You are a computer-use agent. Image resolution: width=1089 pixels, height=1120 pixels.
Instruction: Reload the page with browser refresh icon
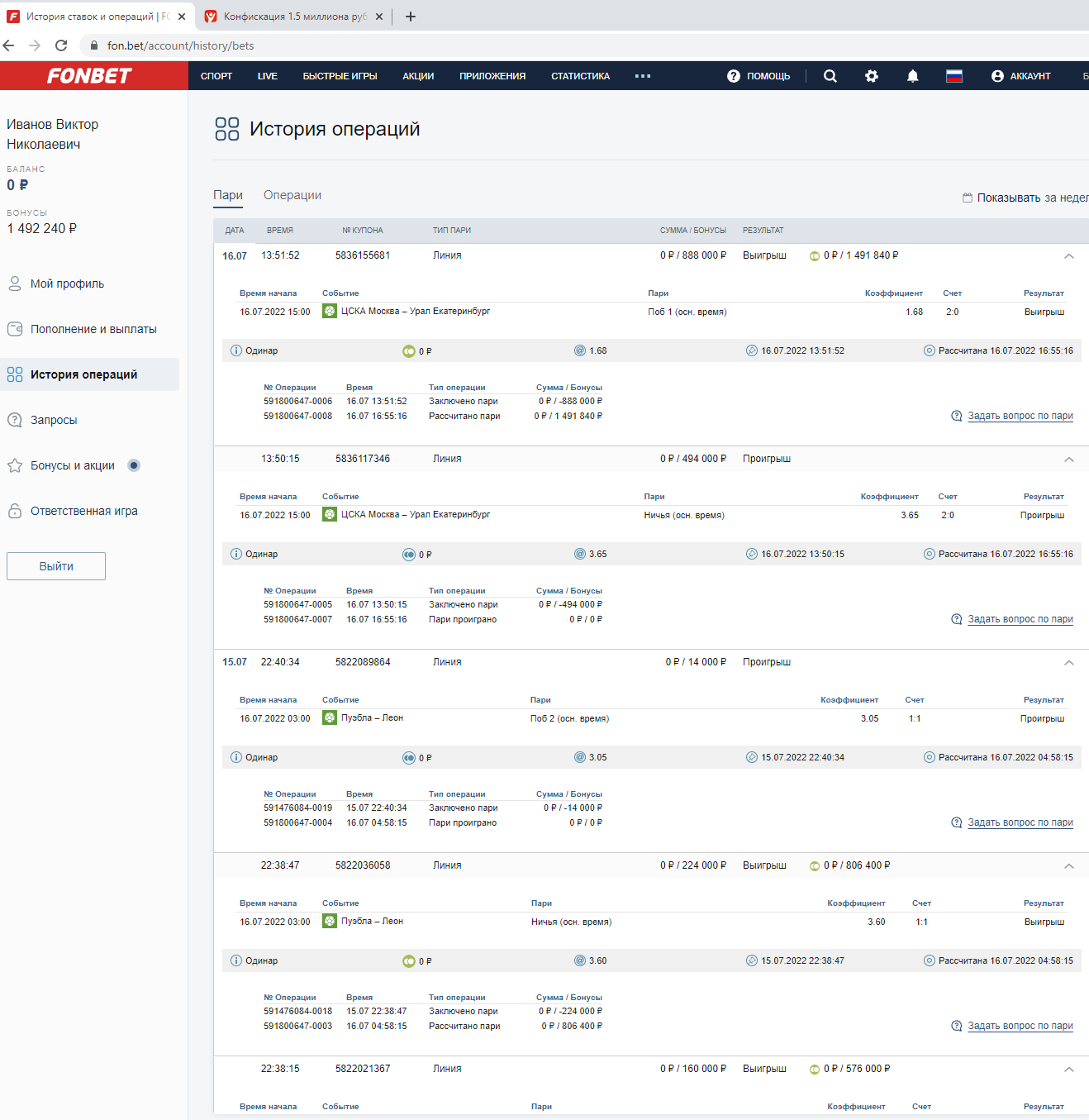(61, 45)
